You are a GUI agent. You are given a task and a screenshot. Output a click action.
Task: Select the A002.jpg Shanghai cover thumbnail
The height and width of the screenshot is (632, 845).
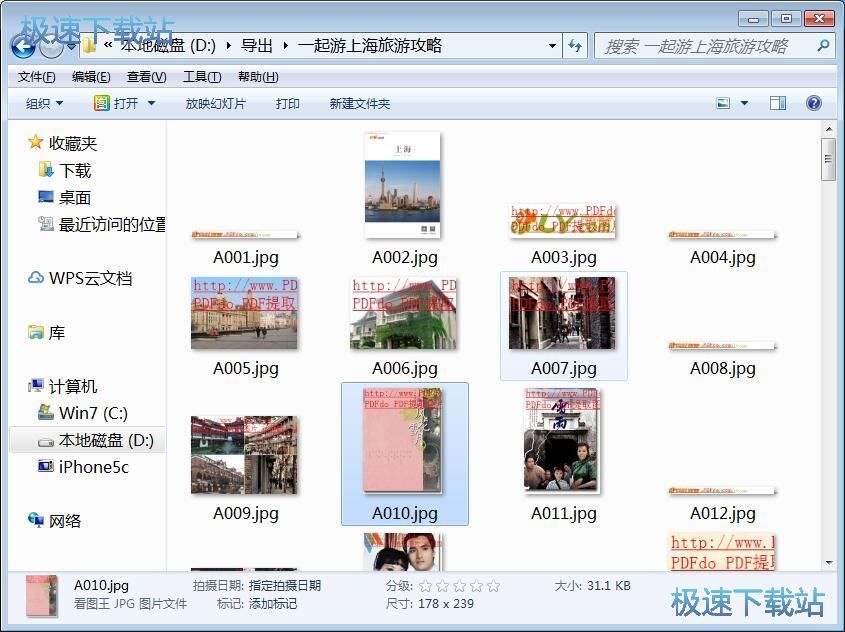(403, 185)
